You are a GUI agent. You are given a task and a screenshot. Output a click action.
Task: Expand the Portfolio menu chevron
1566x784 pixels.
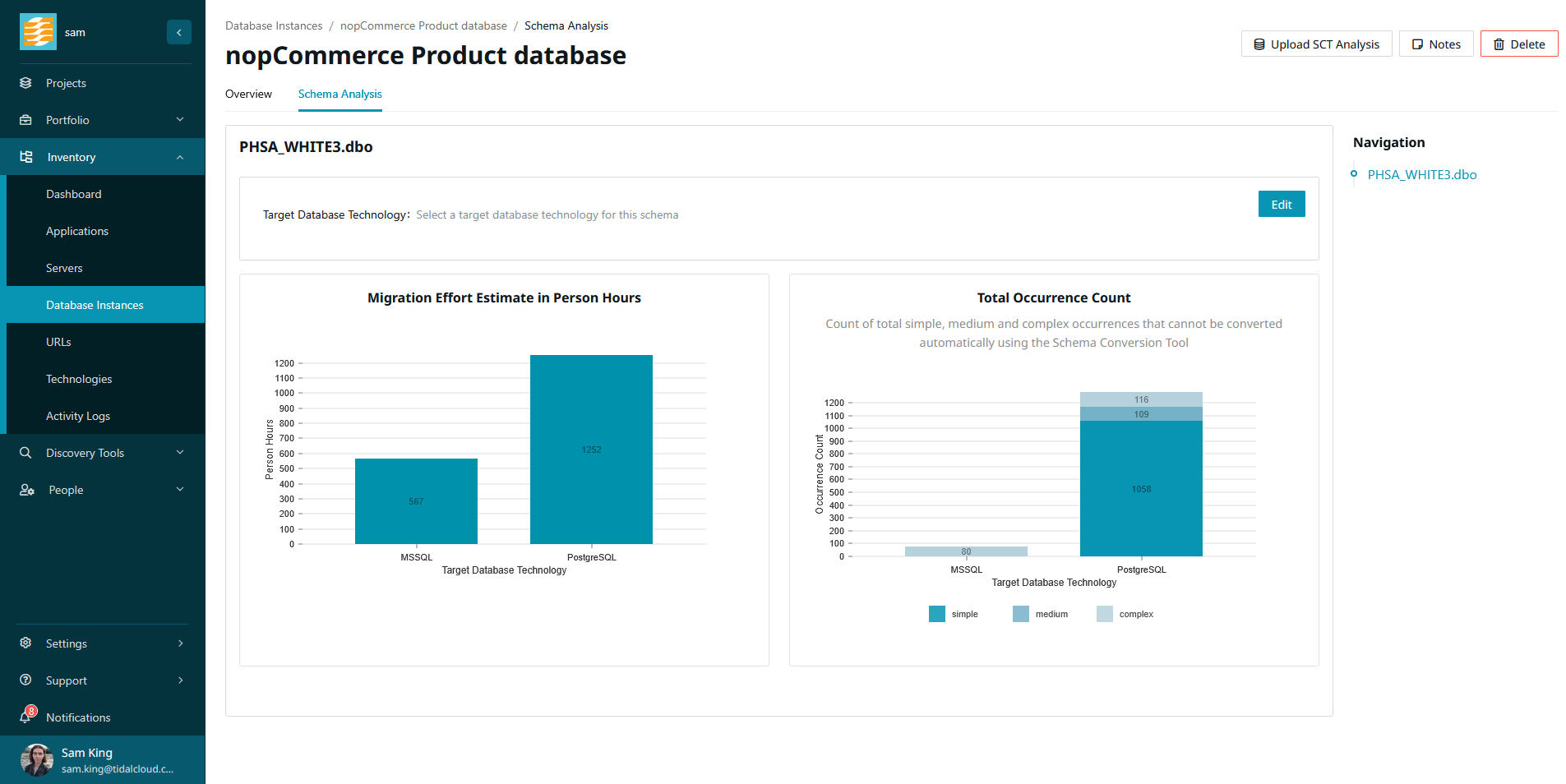(180, 120)
